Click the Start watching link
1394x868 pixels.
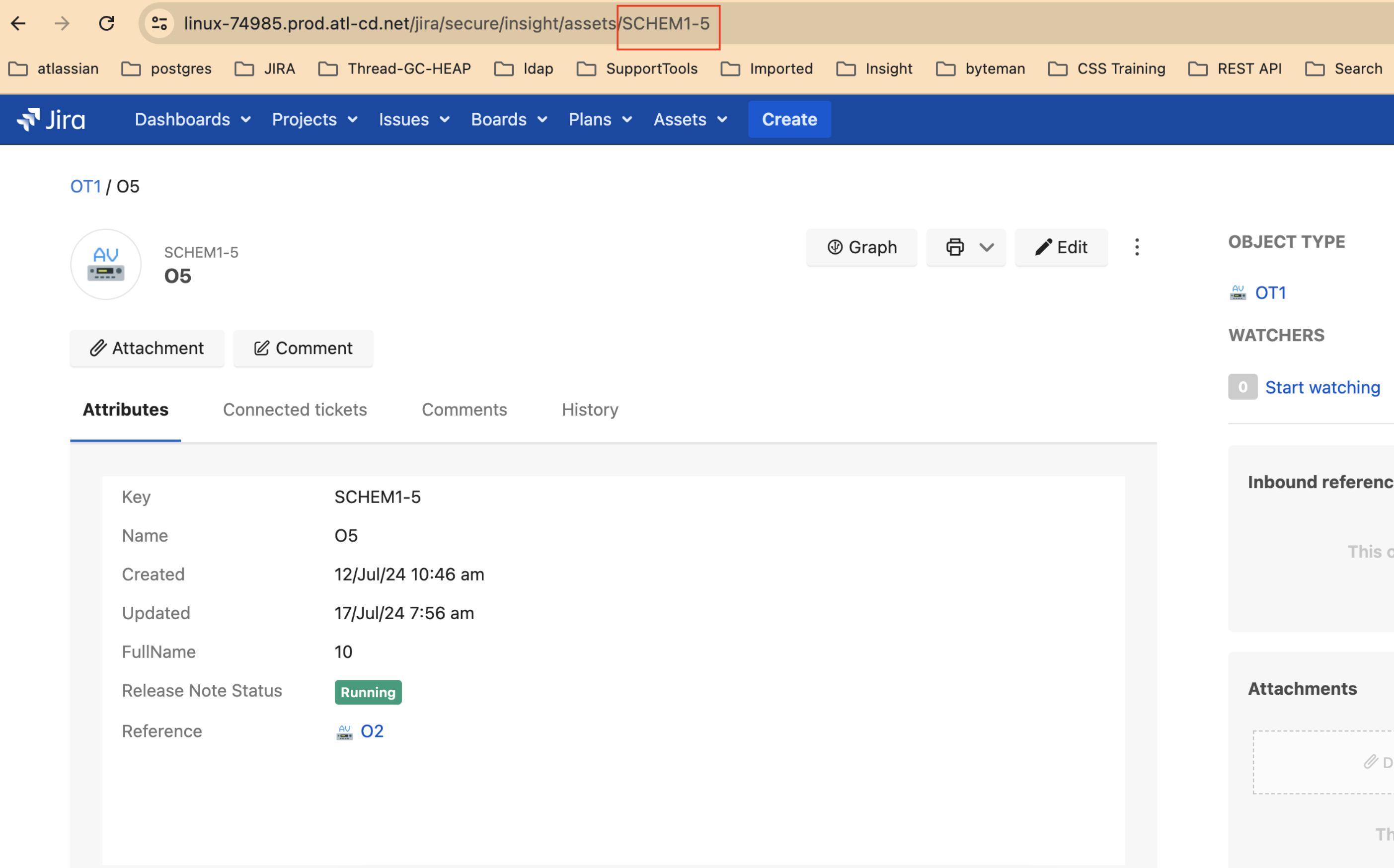pyautogui.click(x=1322, y=387)
